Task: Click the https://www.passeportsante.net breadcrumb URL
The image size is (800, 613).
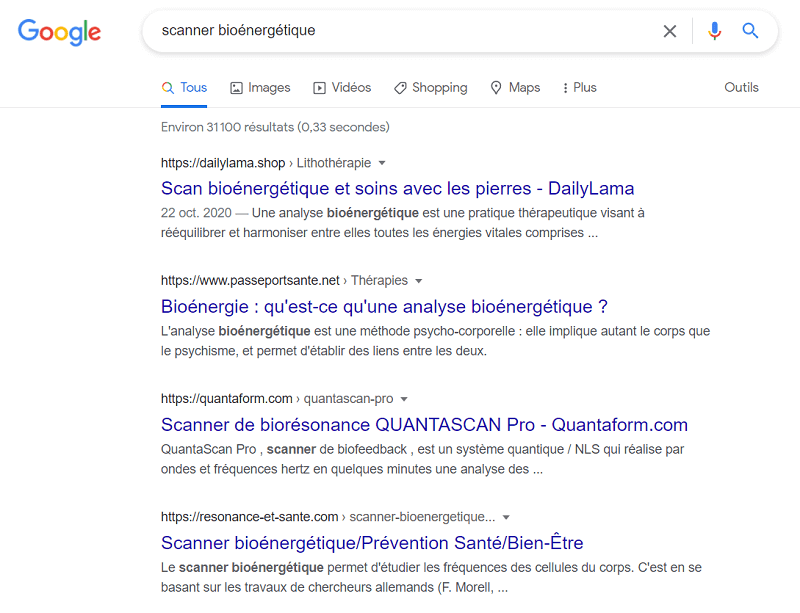Action: (x=250, y=280)
